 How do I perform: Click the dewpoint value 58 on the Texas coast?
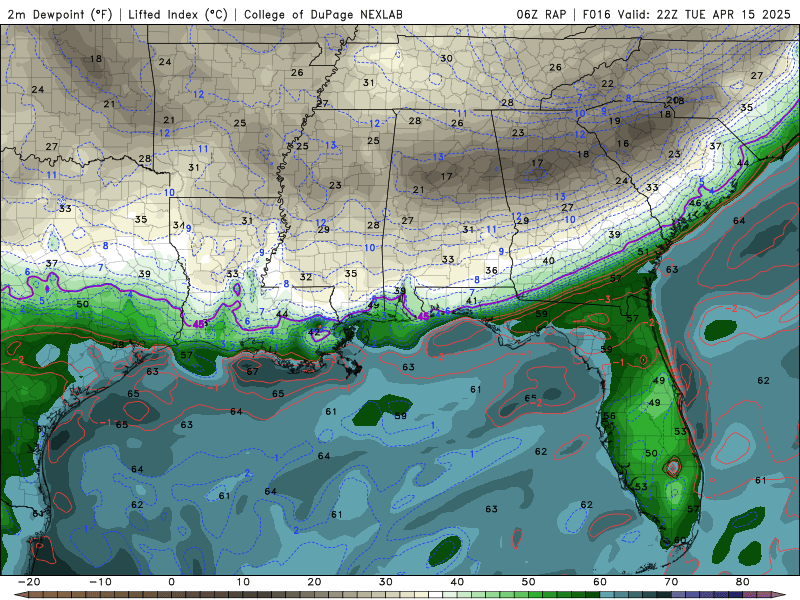[x=118, y=345]
